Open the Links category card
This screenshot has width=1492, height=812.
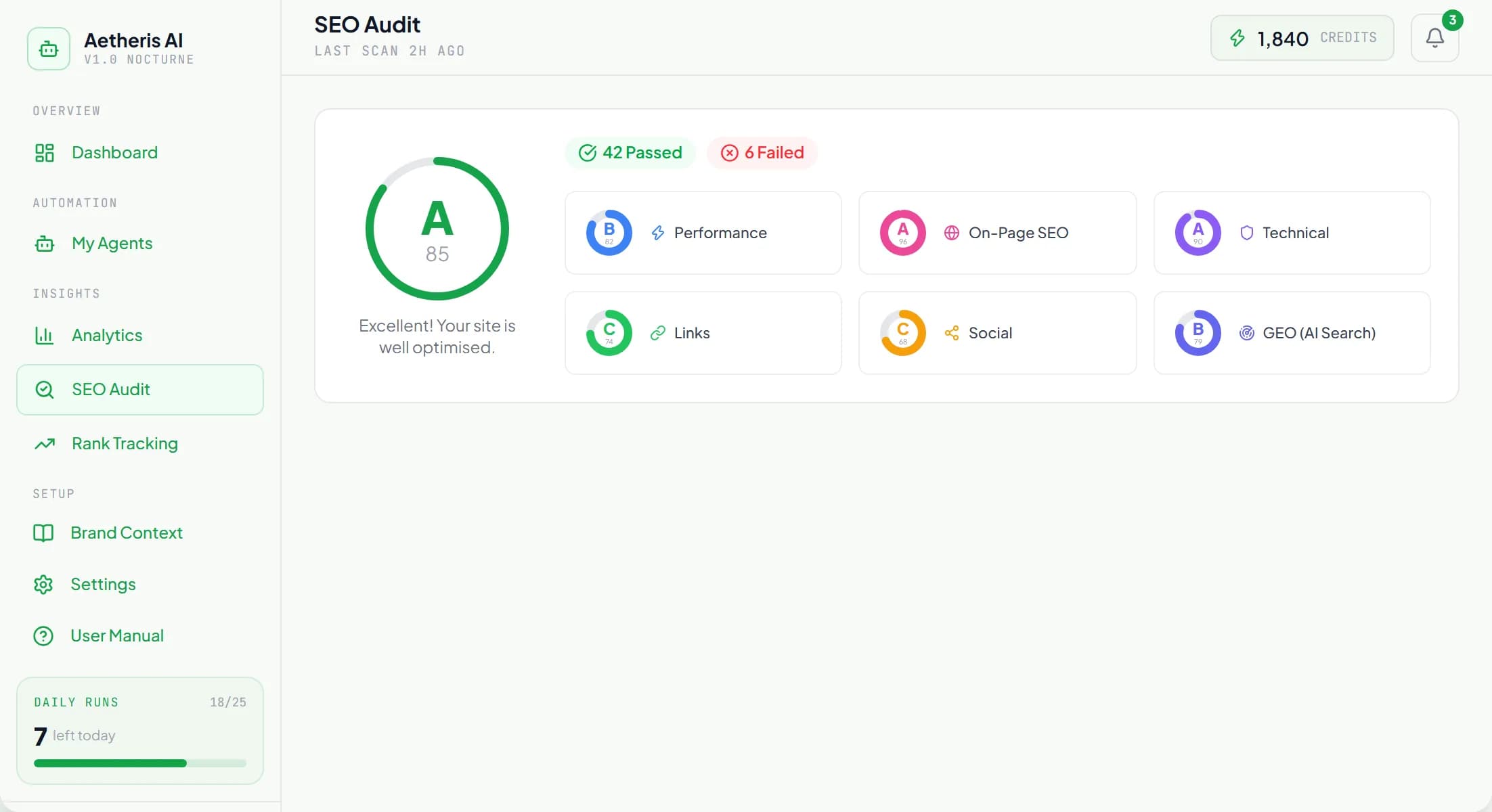[703, 333]
